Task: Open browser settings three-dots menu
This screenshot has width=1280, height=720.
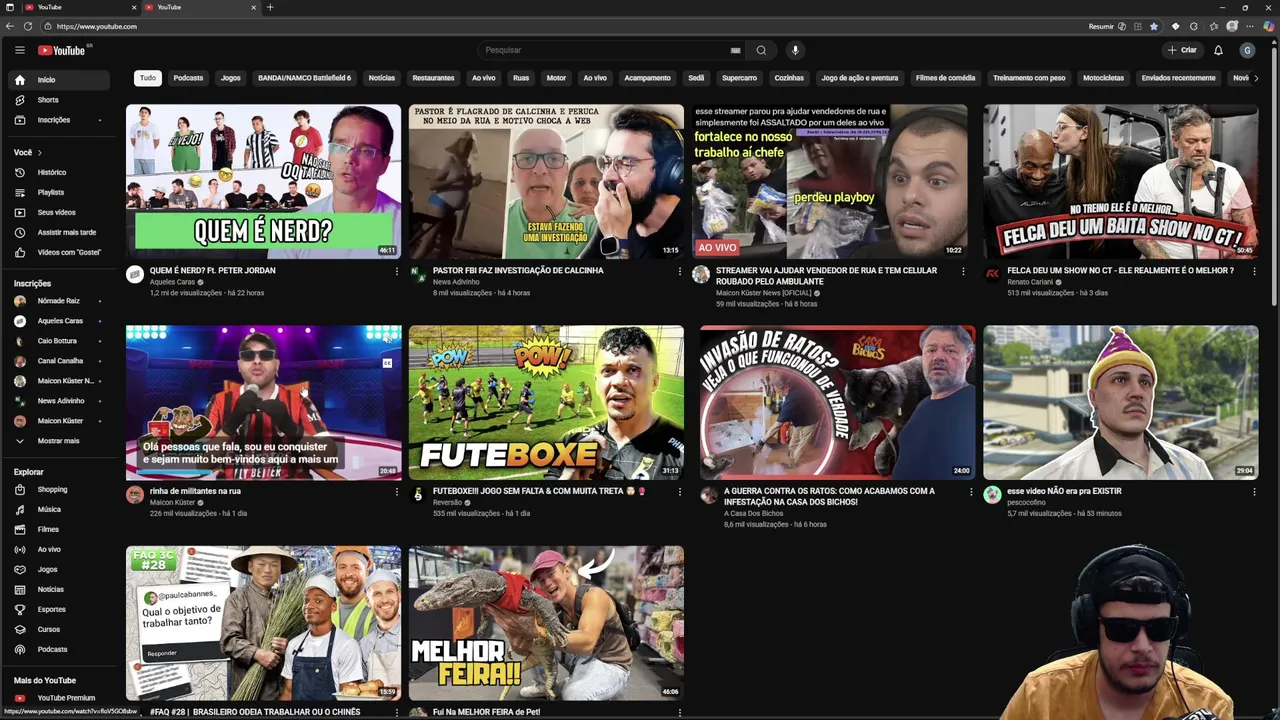Action: [1251, 26]
